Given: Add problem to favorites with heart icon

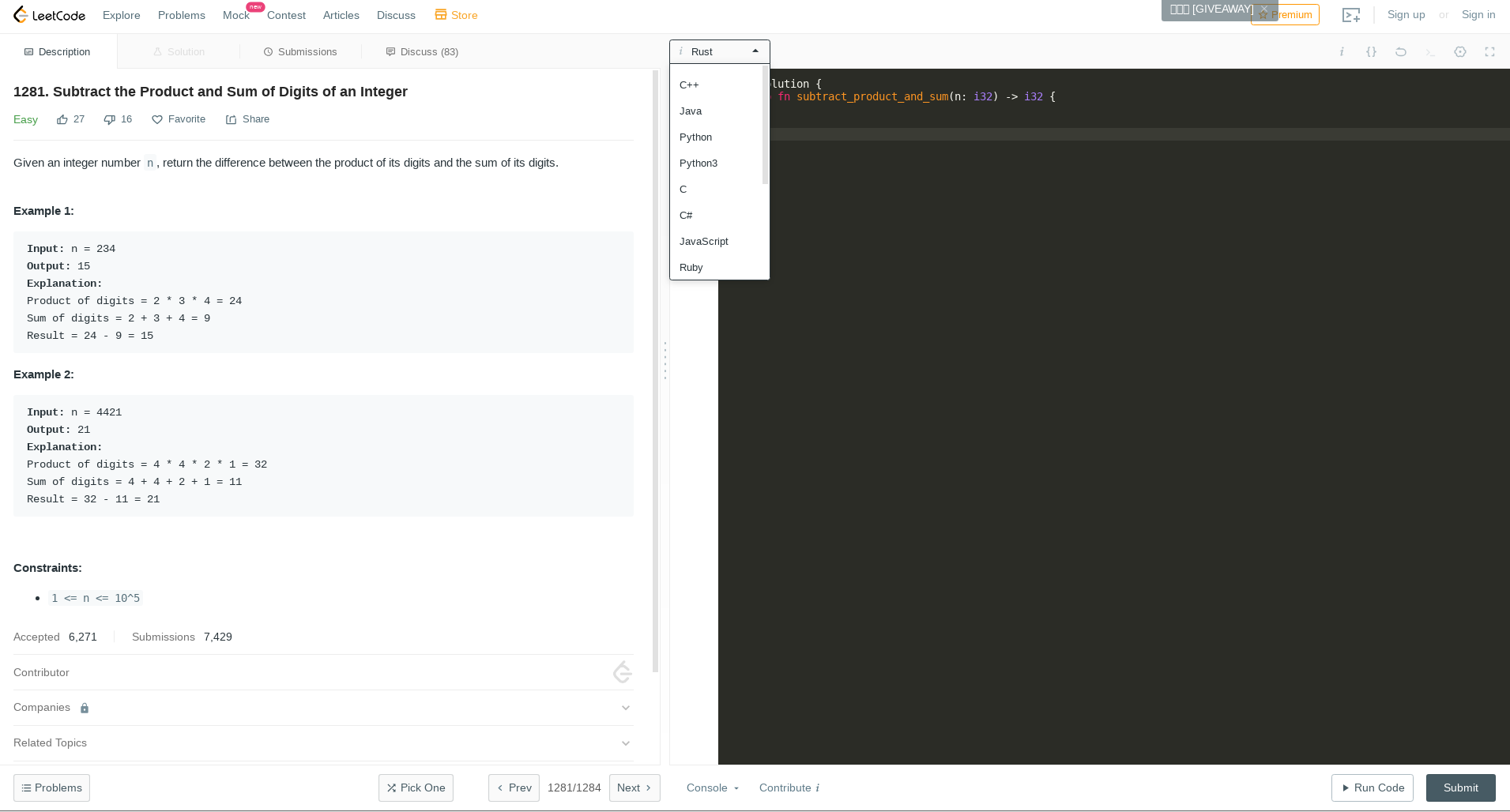Looking at the screenshot, I should (157, 119).
